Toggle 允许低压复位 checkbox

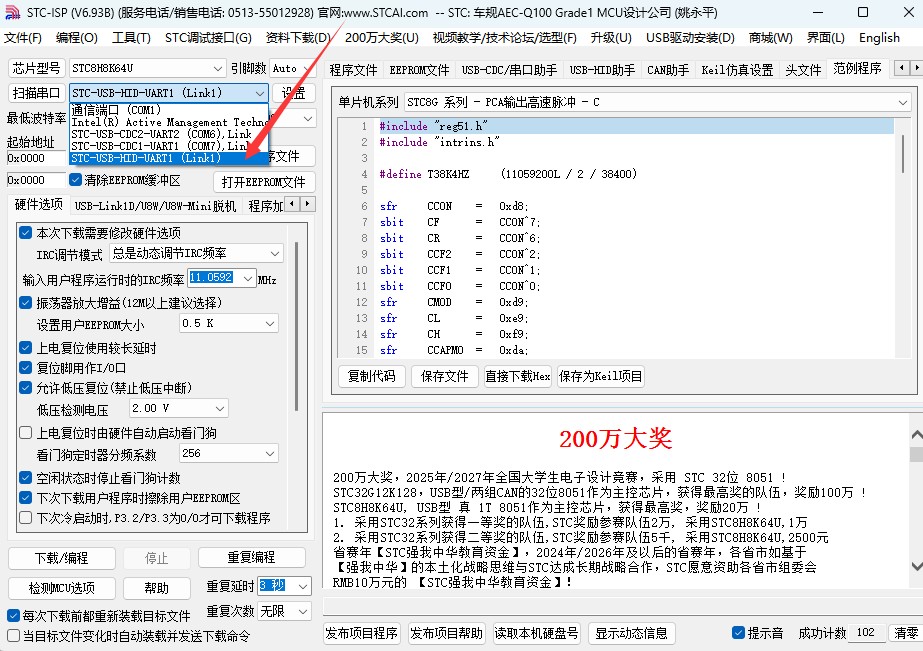coord(25,388)
